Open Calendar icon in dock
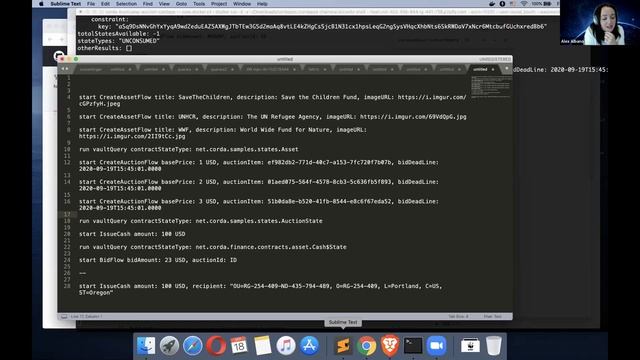640x360 pixels. (x=239, y=345)
